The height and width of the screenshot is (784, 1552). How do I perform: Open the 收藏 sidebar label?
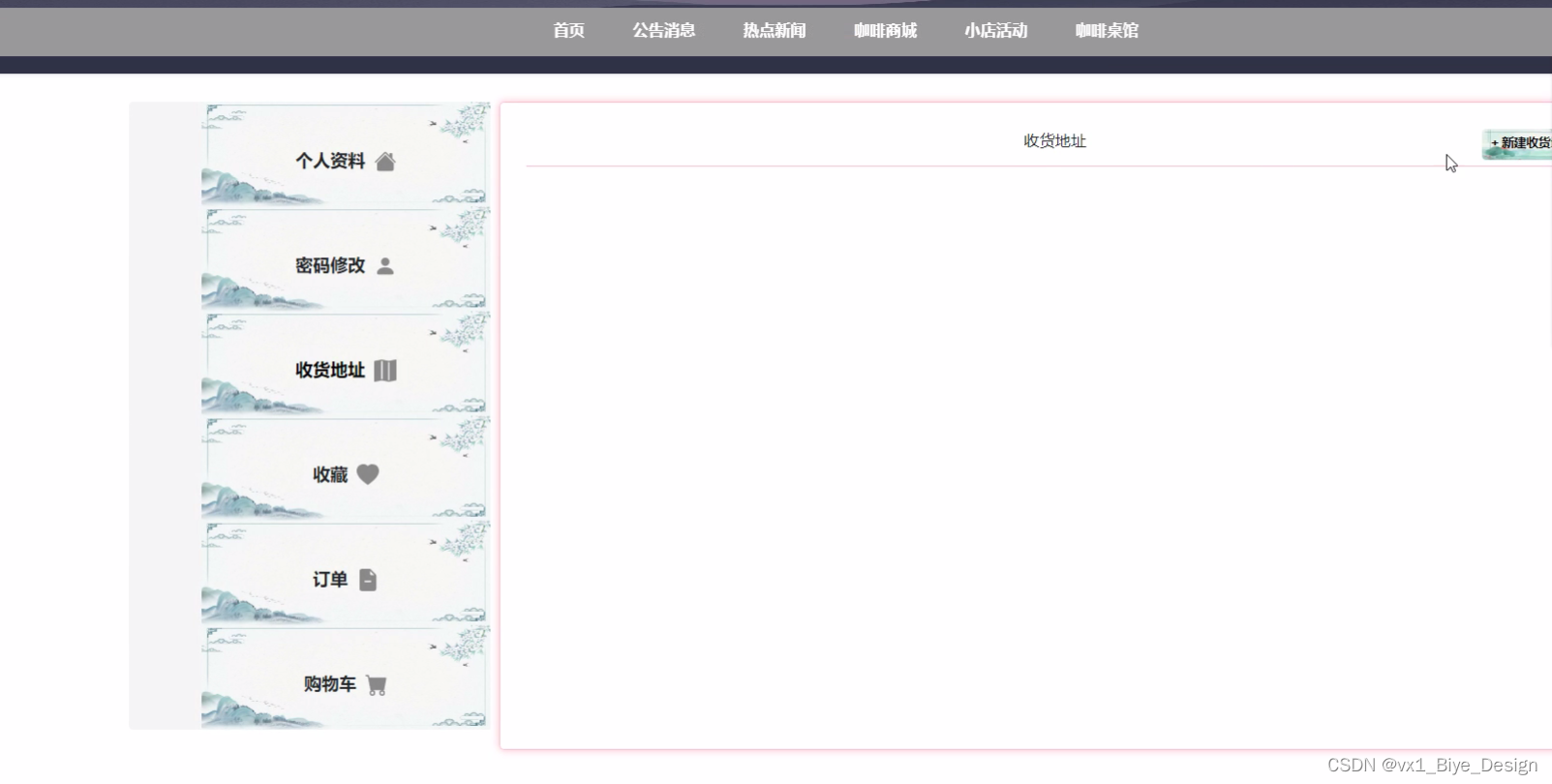[330, 474]
